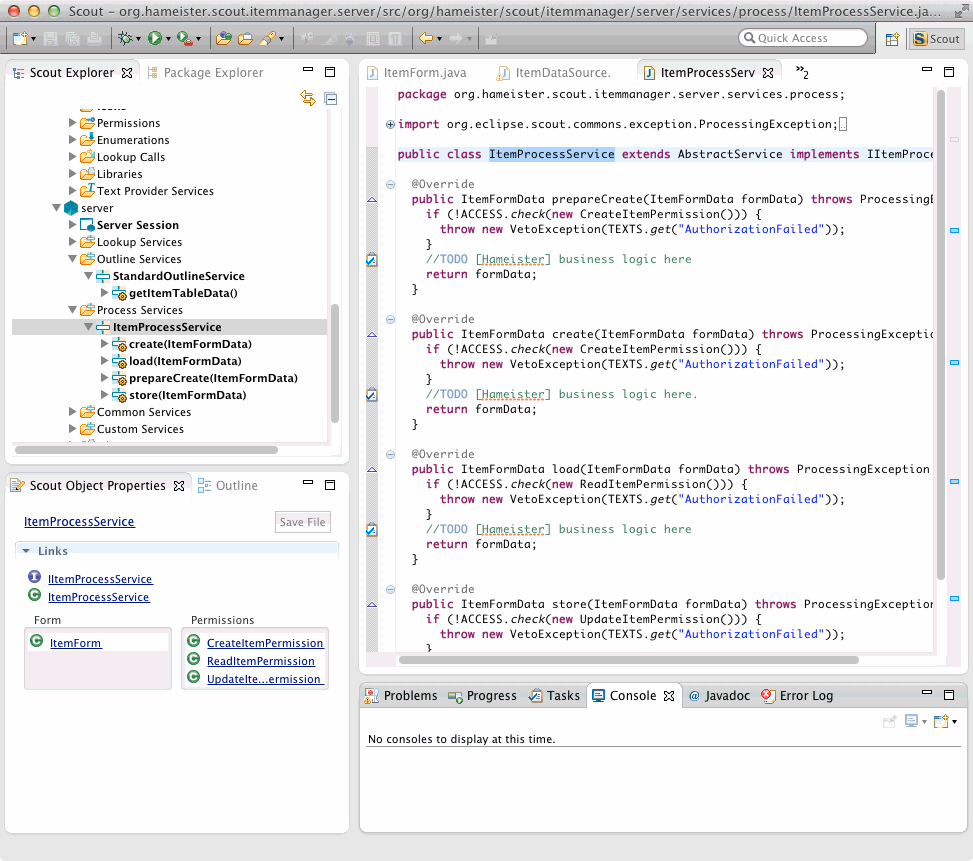Collapse the Links section in properties

tap(24, 551)
